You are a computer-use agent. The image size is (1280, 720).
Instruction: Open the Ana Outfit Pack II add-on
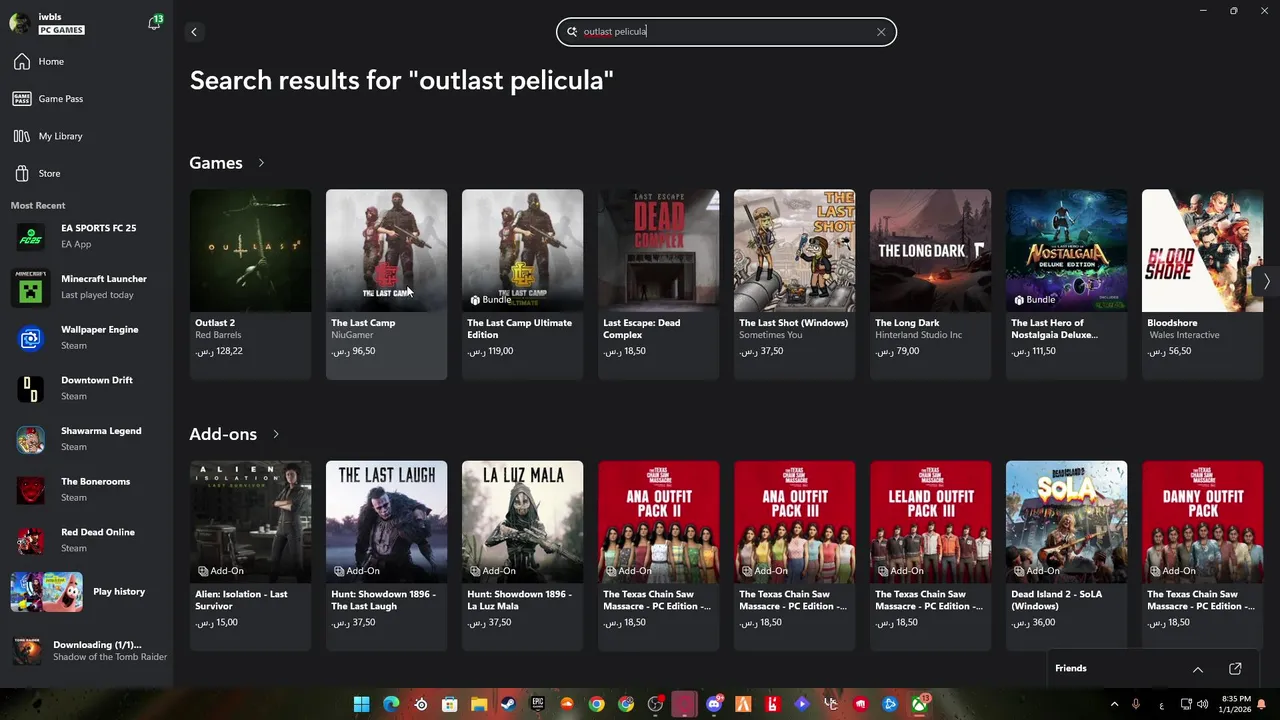point(658,556)
